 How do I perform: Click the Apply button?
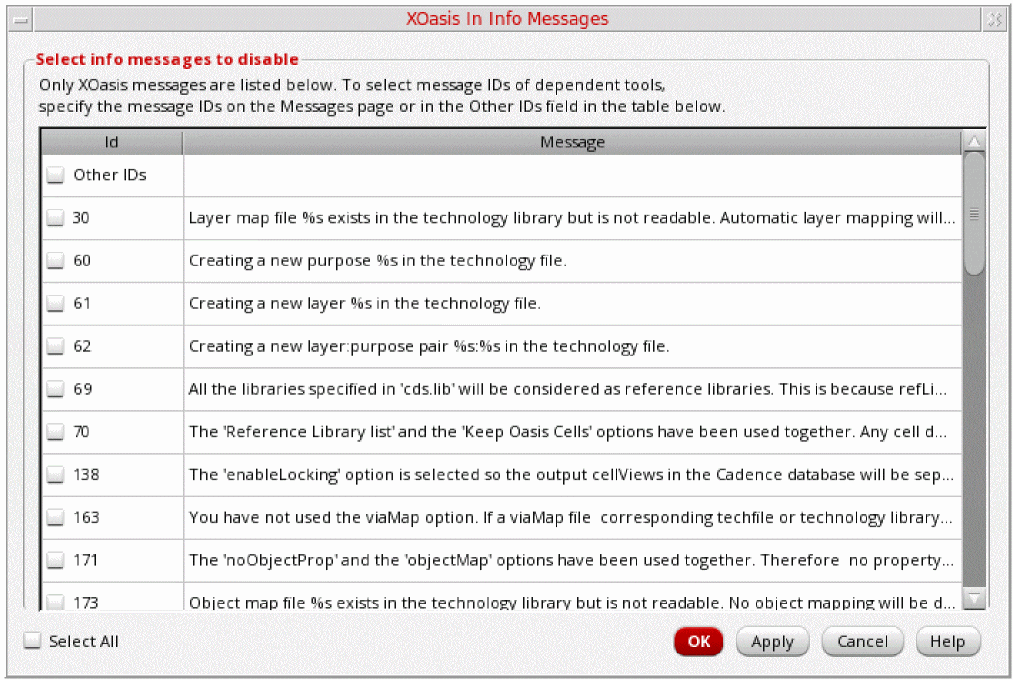[772, 641]
